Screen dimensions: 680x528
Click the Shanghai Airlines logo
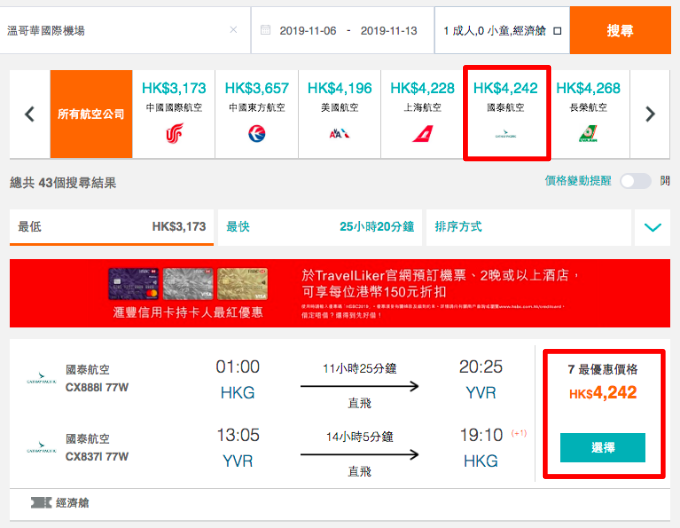(x=423, y=134)
